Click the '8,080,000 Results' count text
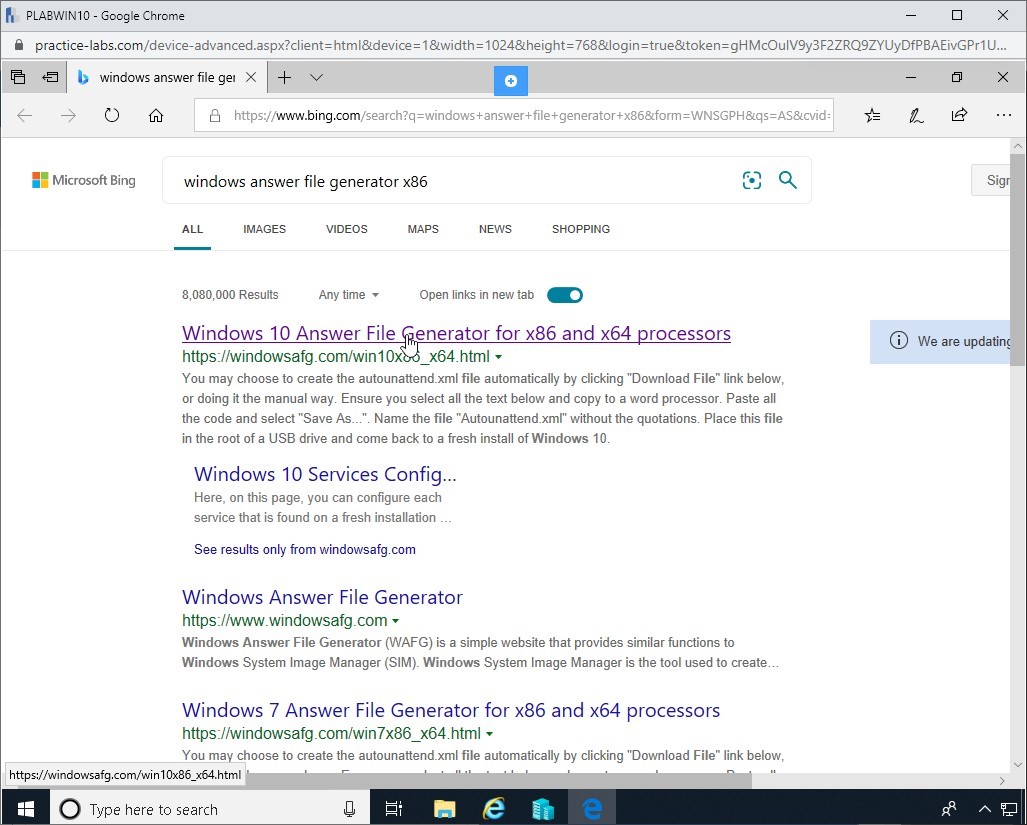The image size is (1027, 825). (230, 295)
